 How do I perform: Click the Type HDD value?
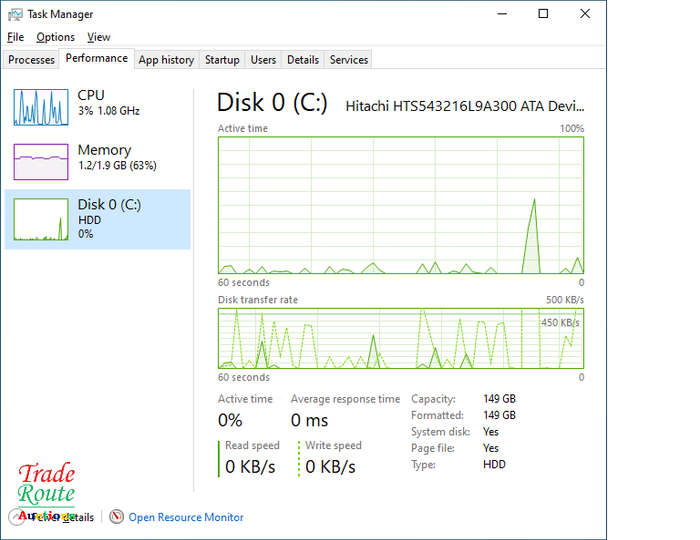pyautogui.click(x=494, y=465)
